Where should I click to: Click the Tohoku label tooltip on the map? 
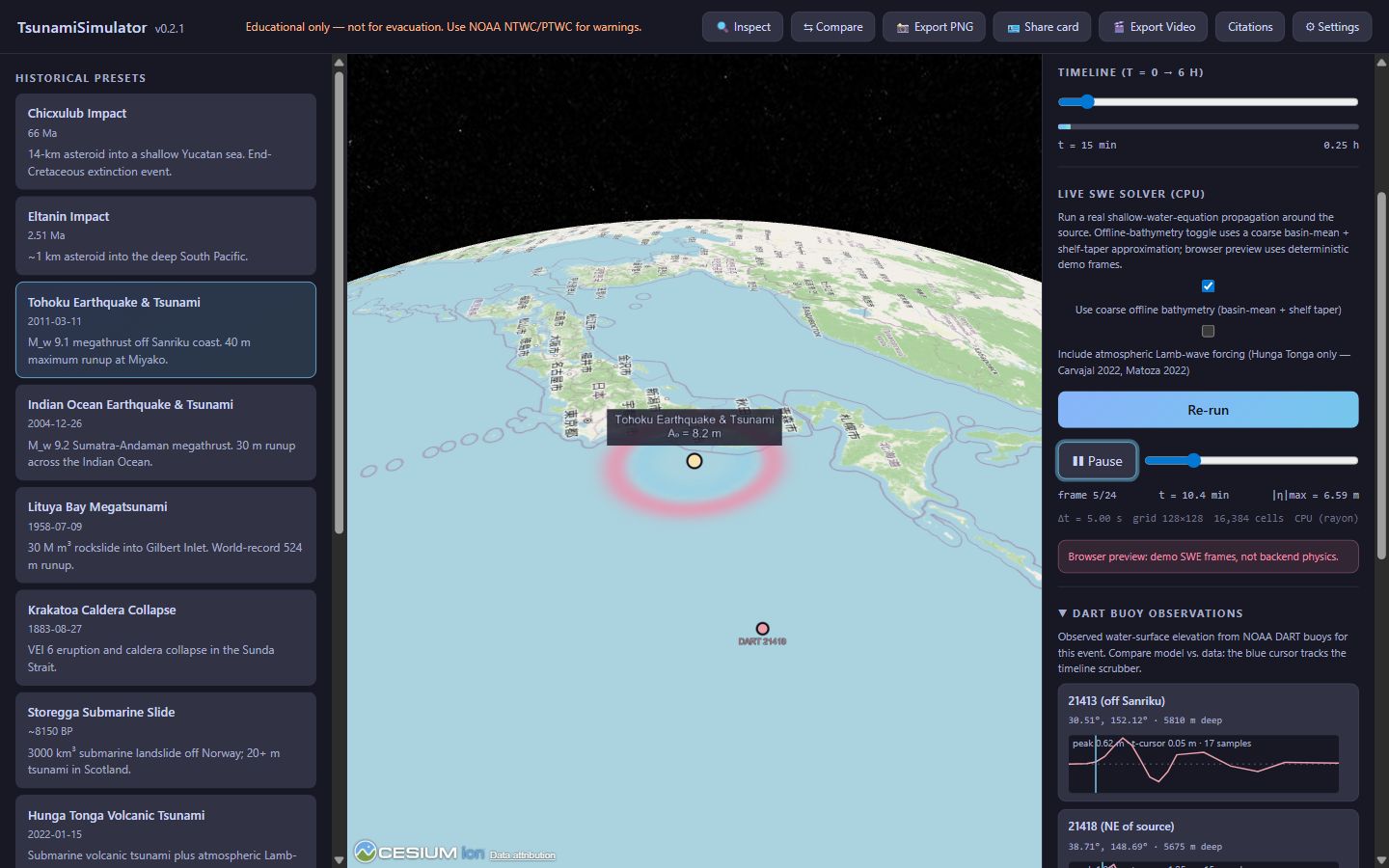click(x=694, y=426)
